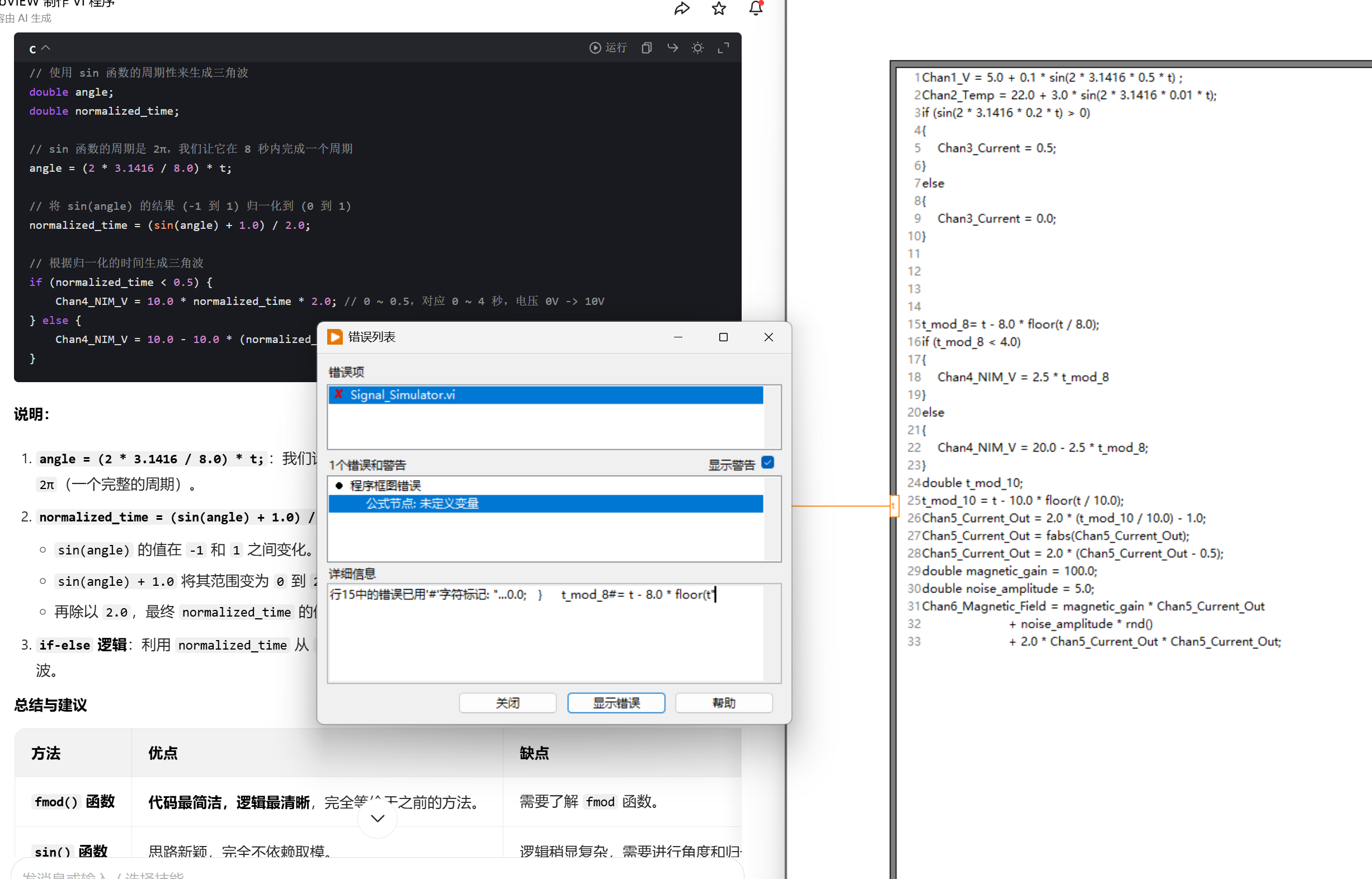The width and height of the screenshot is (1372, 879).
Task: Run the code with 运行 button
Action: (x=608, y=48)
